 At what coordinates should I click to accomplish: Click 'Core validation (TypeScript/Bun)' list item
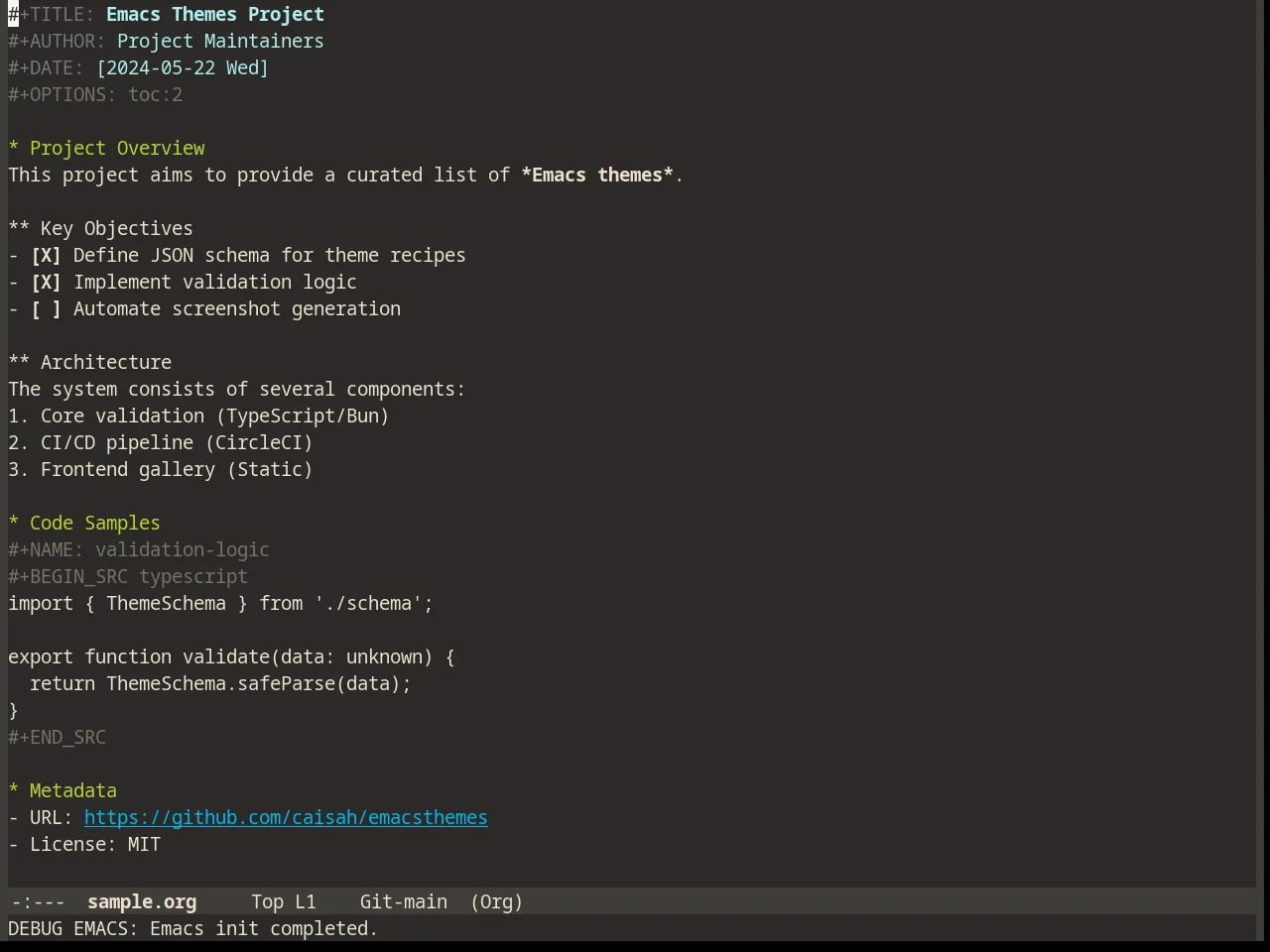(198, 416)
